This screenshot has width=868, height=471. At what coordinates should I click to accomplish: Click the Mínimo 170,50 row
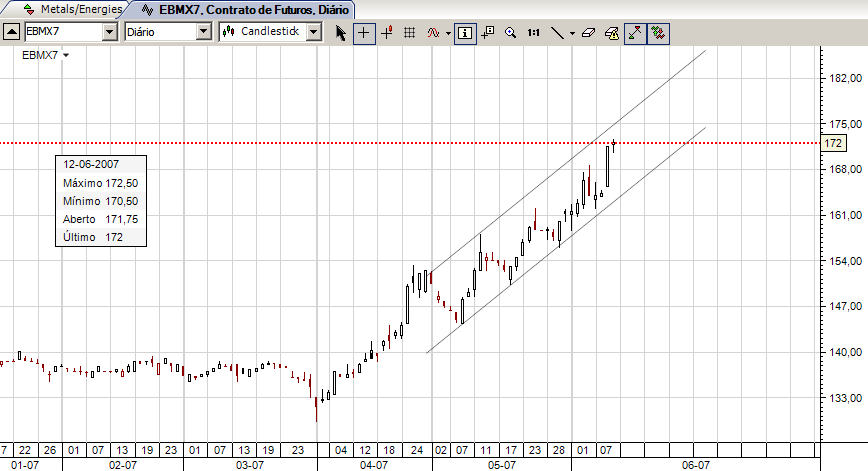coord(101,201)
